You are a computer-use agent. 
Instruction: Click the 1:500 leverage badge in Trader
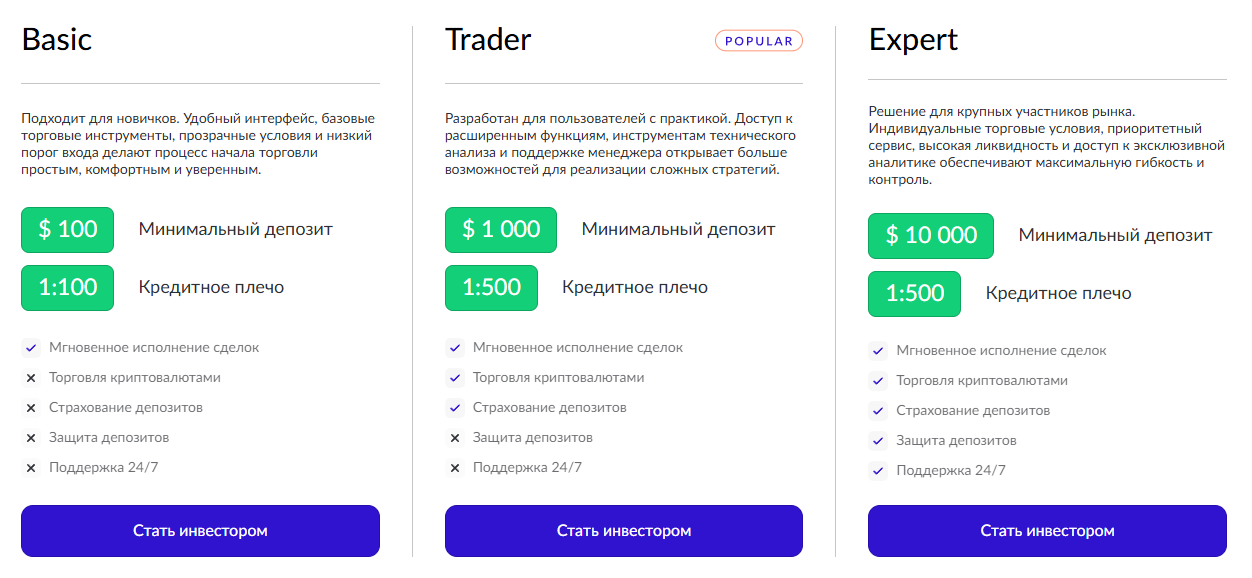tap(491, 287)
